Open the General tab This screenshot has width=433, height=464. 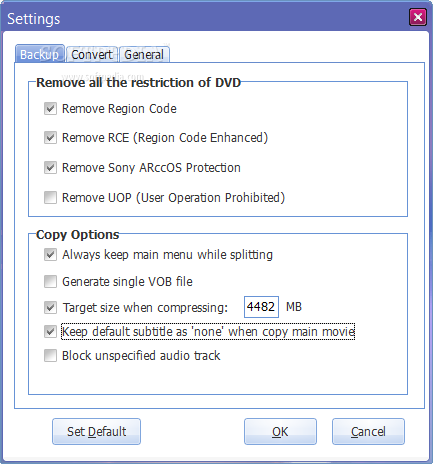(x=144, y=54)
